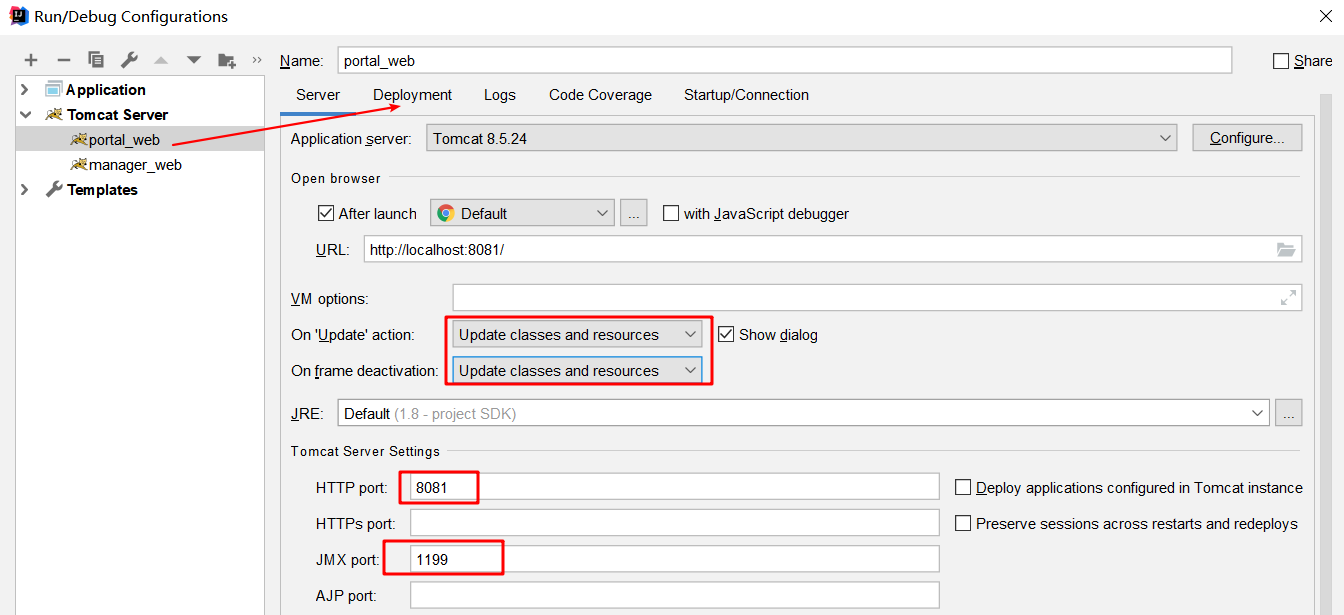Image resolution: width=1344 pixels, height=615 pixels.
Task: Click the Templates wrench icon
Action: tap(54, 189)
